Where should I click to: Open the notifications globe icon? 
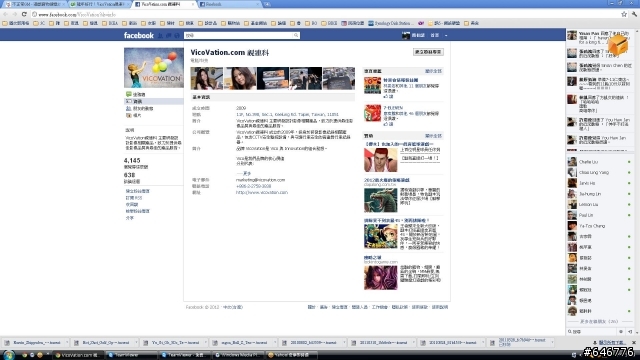point(177,36)
